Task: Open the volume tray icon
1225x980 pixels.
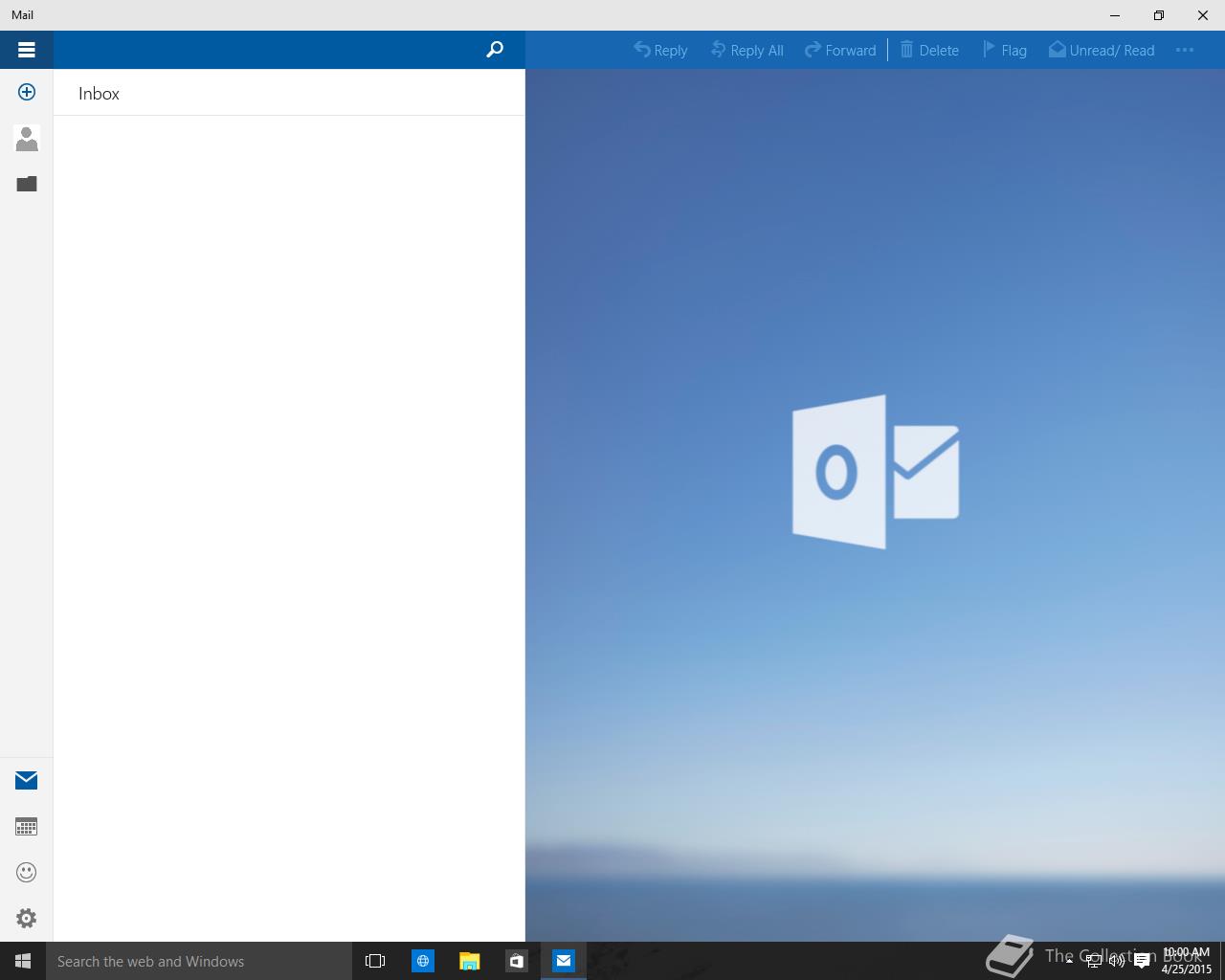Action: pyautogui.click(x=1116, y=961)
